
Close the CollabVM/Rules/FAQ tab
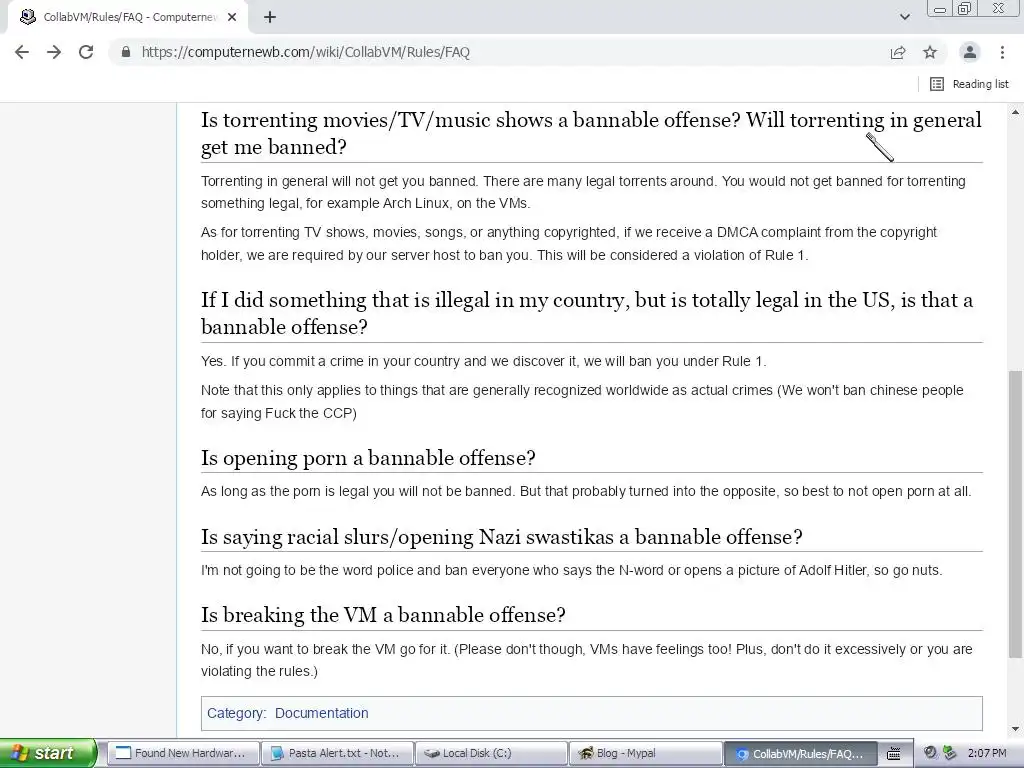[232, 17]
